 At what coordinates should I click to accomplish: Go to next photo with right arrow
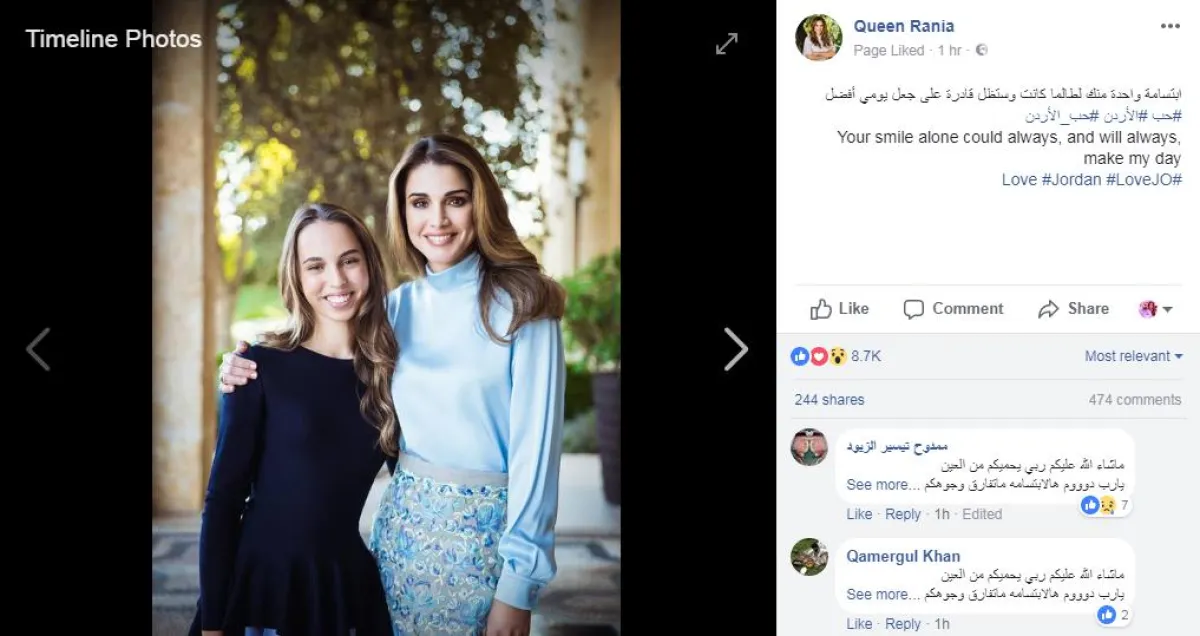pyautogui.click(x=735, y=349)
